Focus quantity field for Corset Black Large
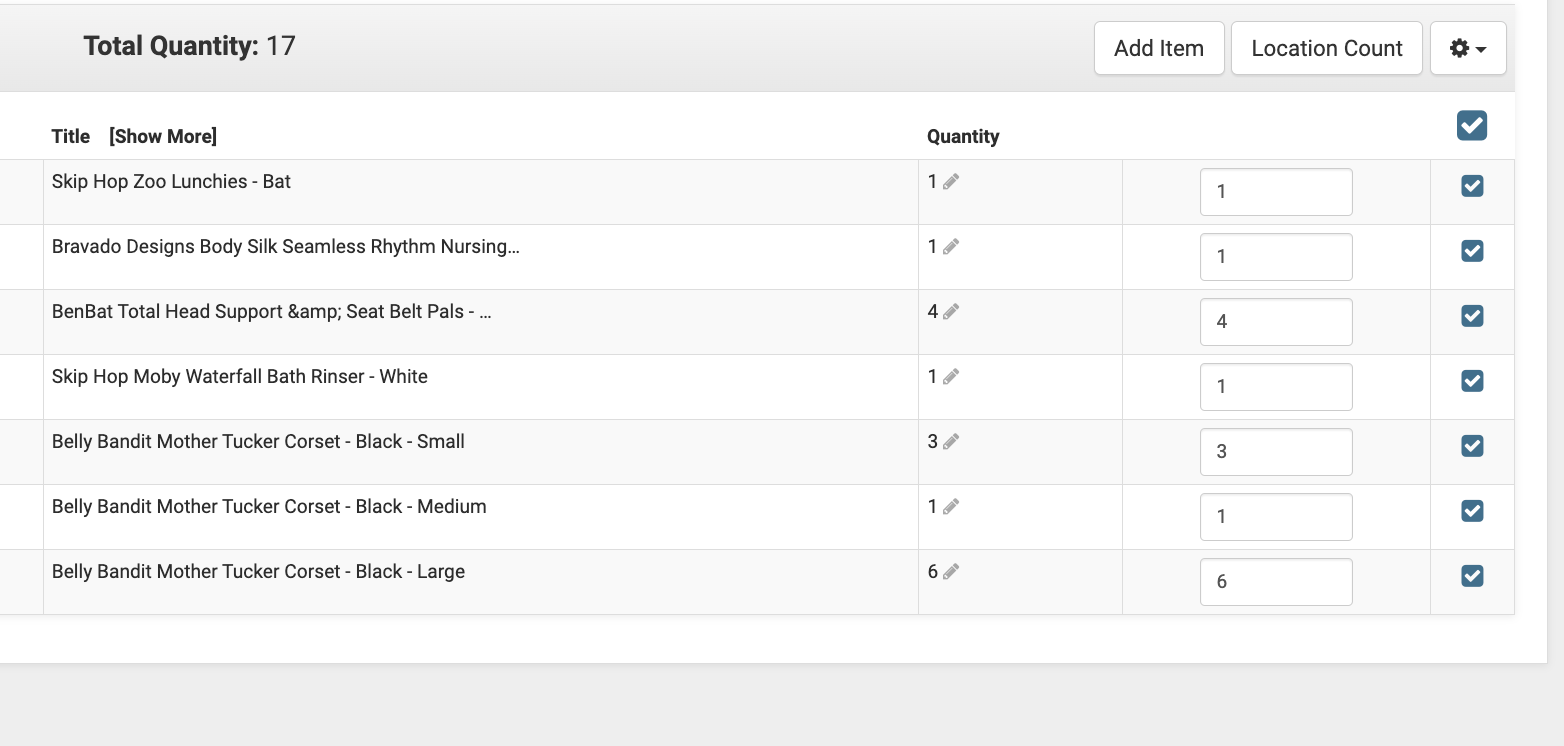The image size is (1564, 746). click(x=1276, y=582)
